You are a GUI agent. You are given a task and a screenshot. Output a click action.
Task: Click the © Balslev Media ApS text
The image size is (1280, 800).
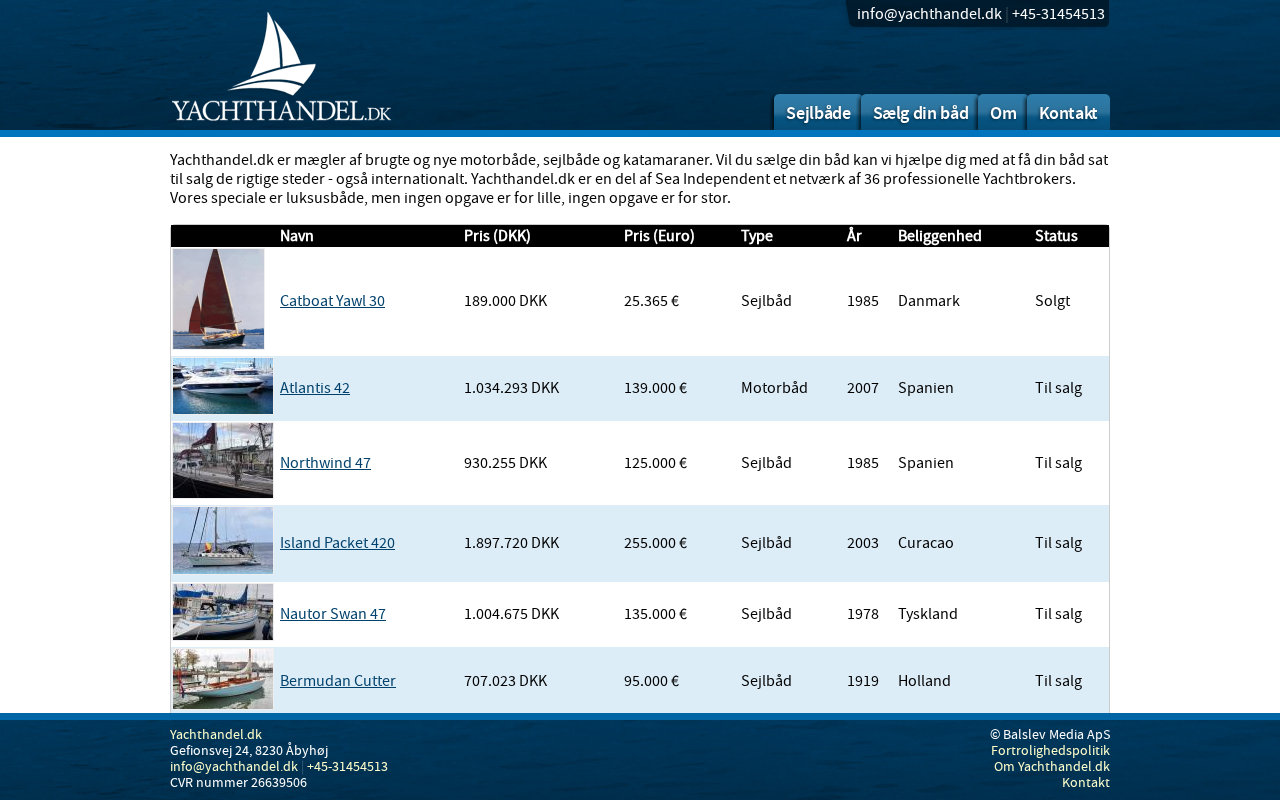click(x=1050, y=735)
